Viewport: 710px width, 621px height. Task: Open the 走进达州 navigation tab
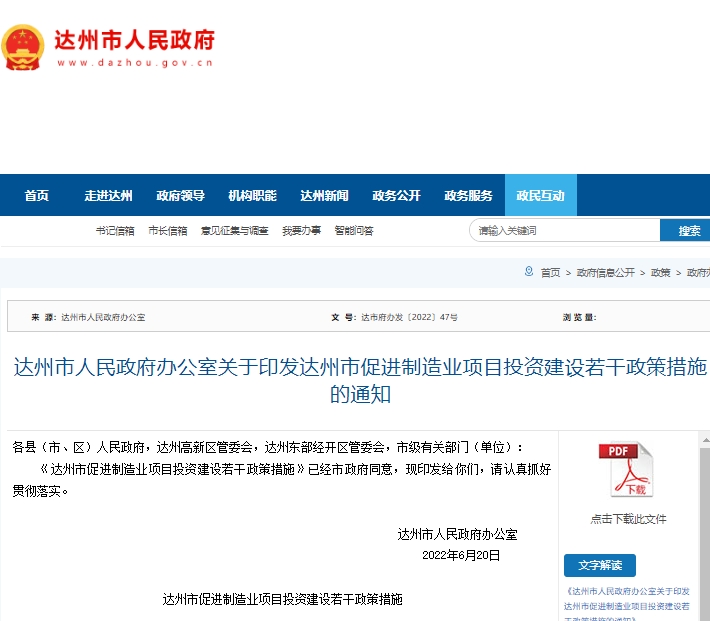tap(108, 195)
